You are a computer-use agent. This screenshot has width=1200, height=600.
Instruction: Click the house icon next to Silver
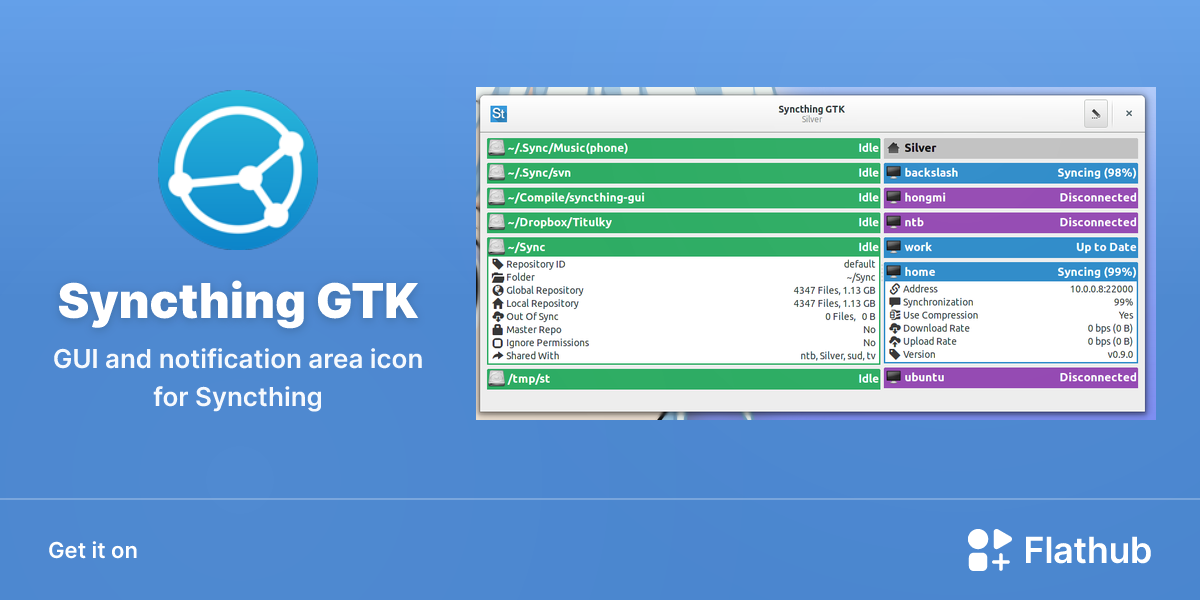[894, 148]
